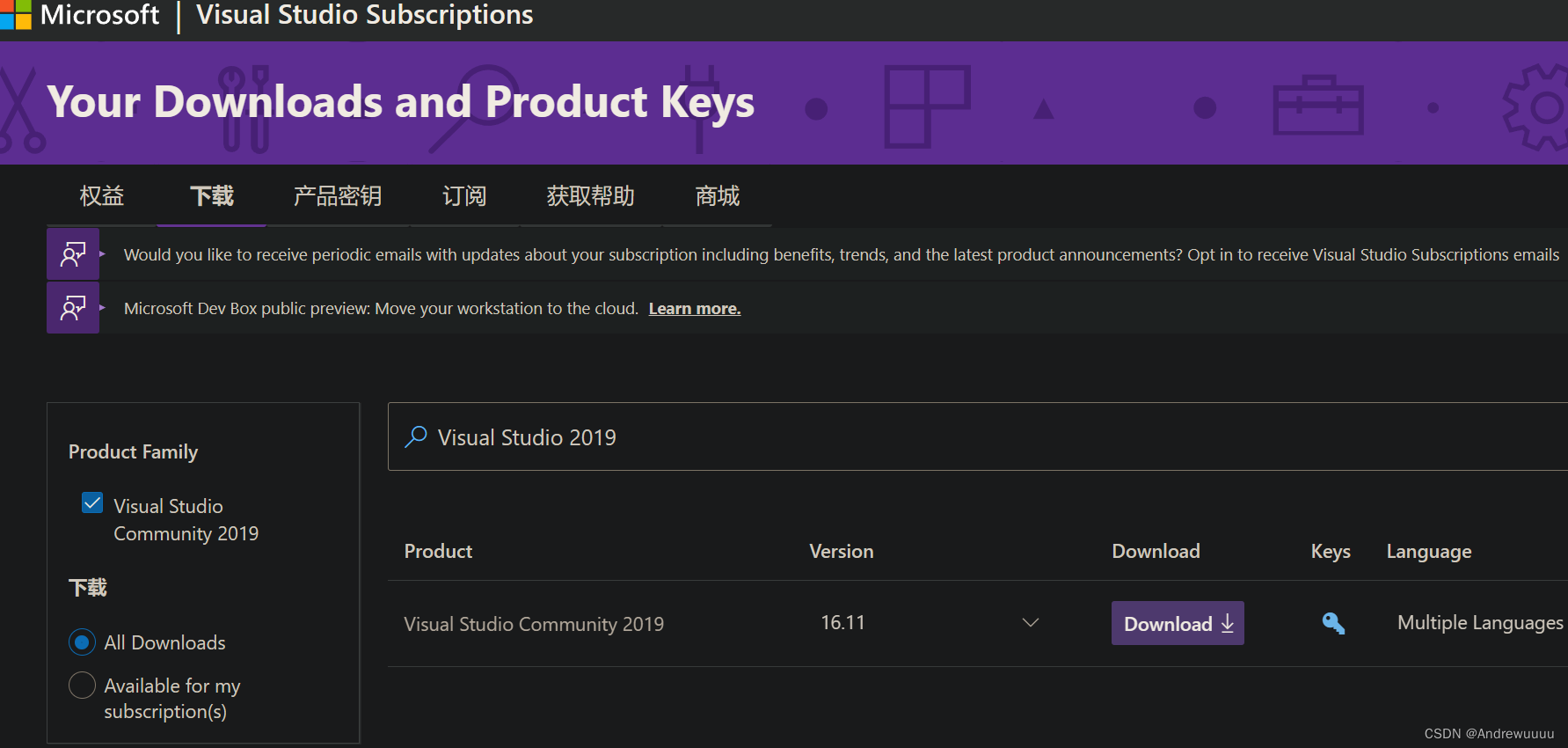Select the All Downloads radio button
This screenshot has height=748, width=1568.
pos(82,642)
